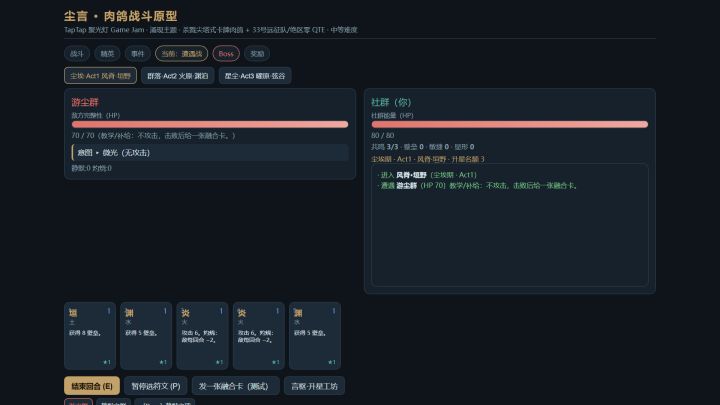
Task: Play the 渊 card right beside the 垣 card
Action: 146,336
